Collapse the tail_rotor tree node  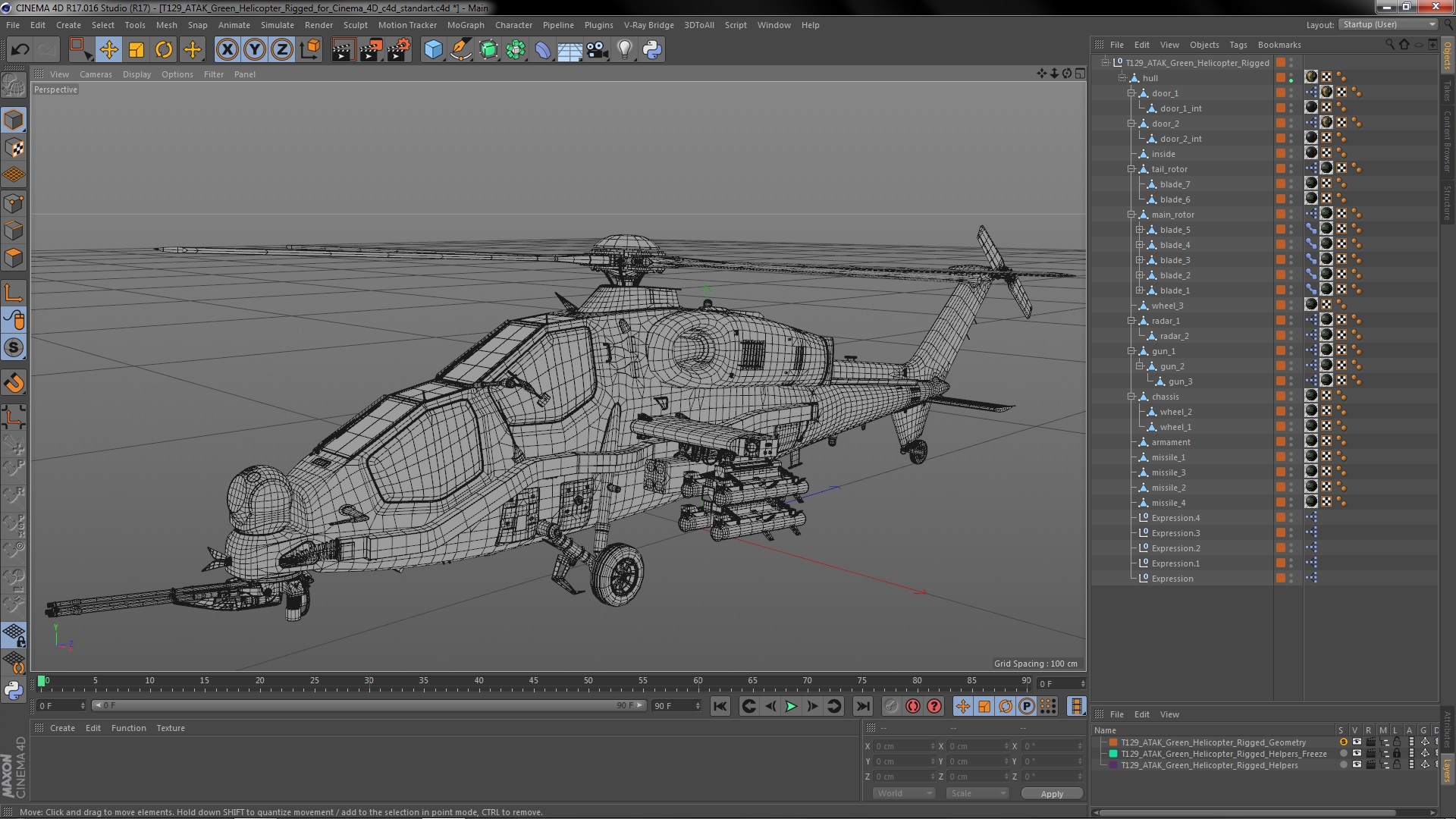pyautogui.click(x=1131, y=169)
